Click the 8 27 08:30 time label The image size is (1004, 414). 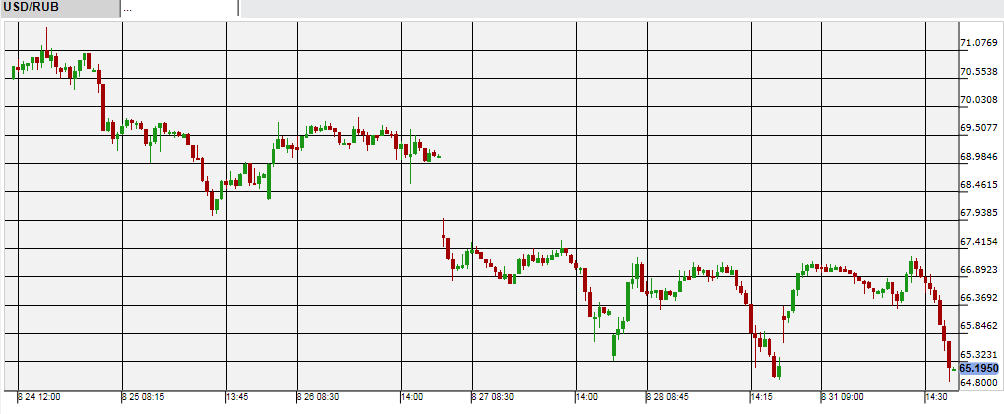493,397
